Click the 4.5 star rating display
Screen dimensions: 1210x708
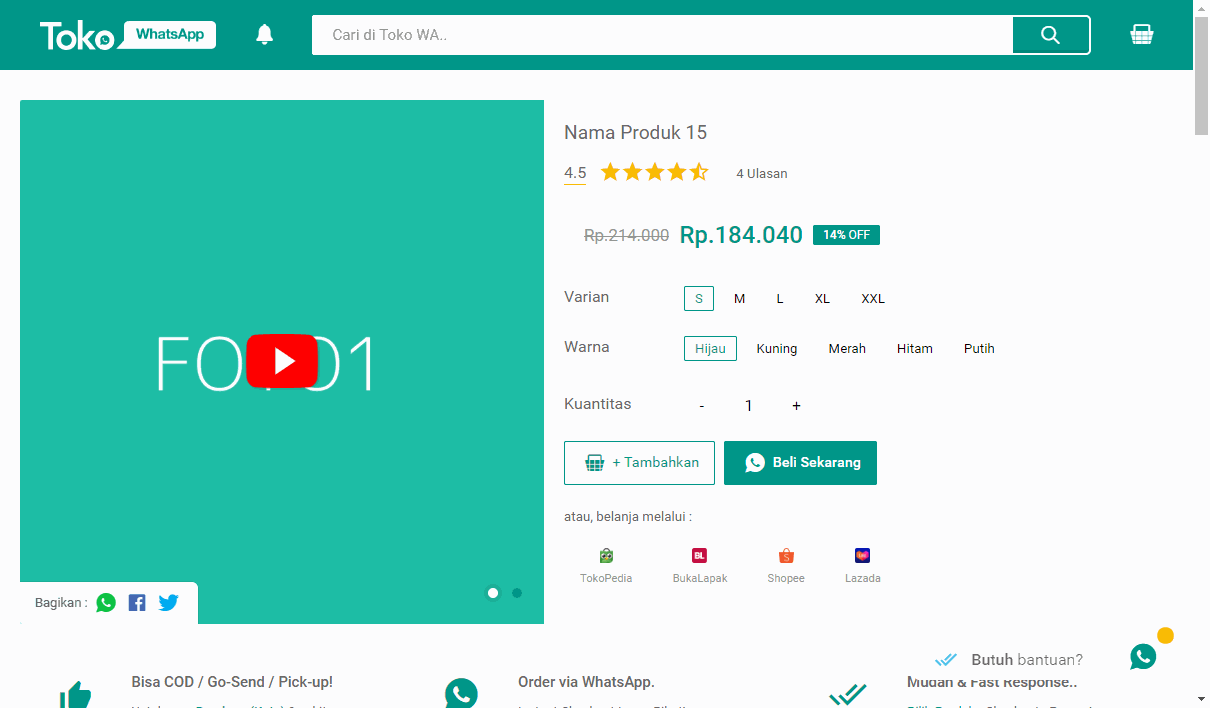pos(575,172)
